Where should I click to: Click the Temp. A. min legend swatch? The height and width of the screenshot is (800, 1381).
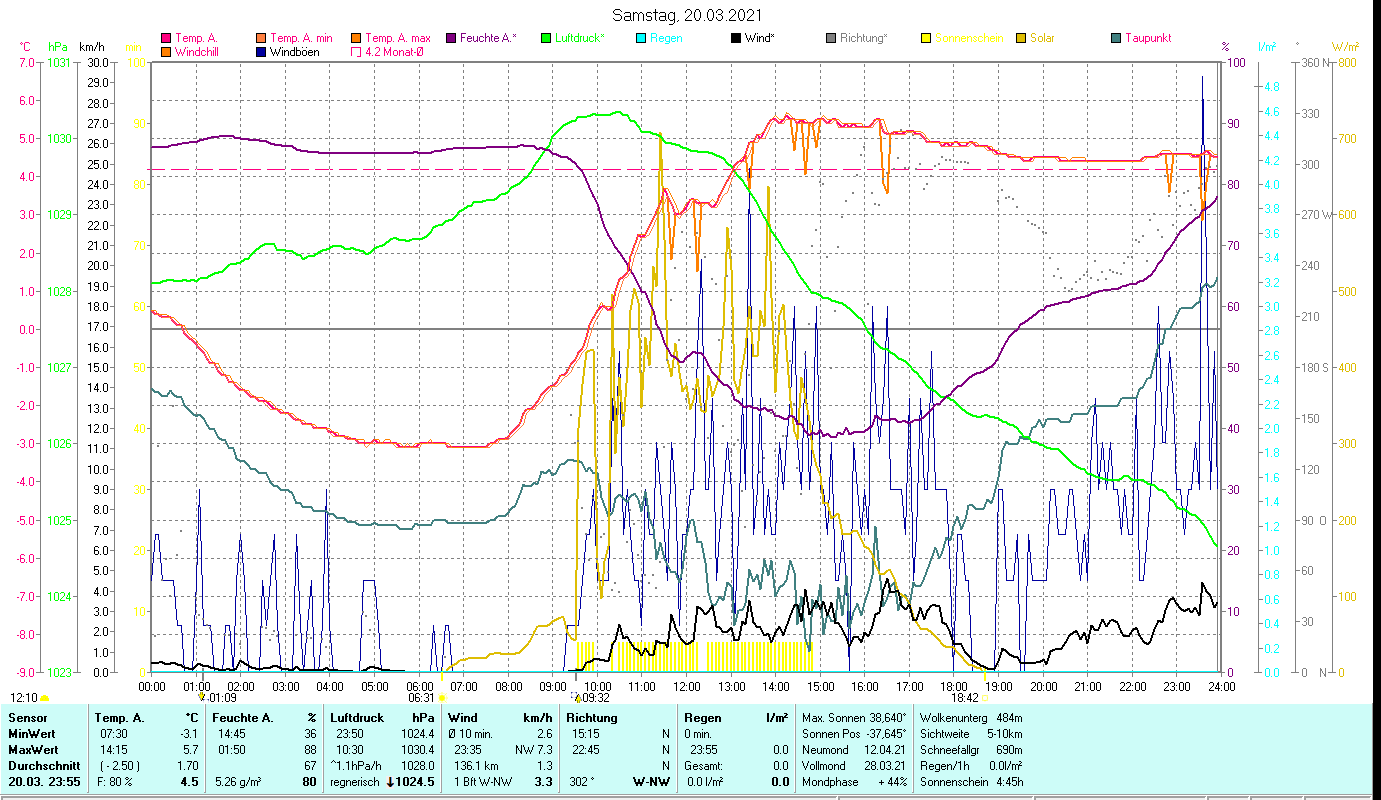(262, 39)
